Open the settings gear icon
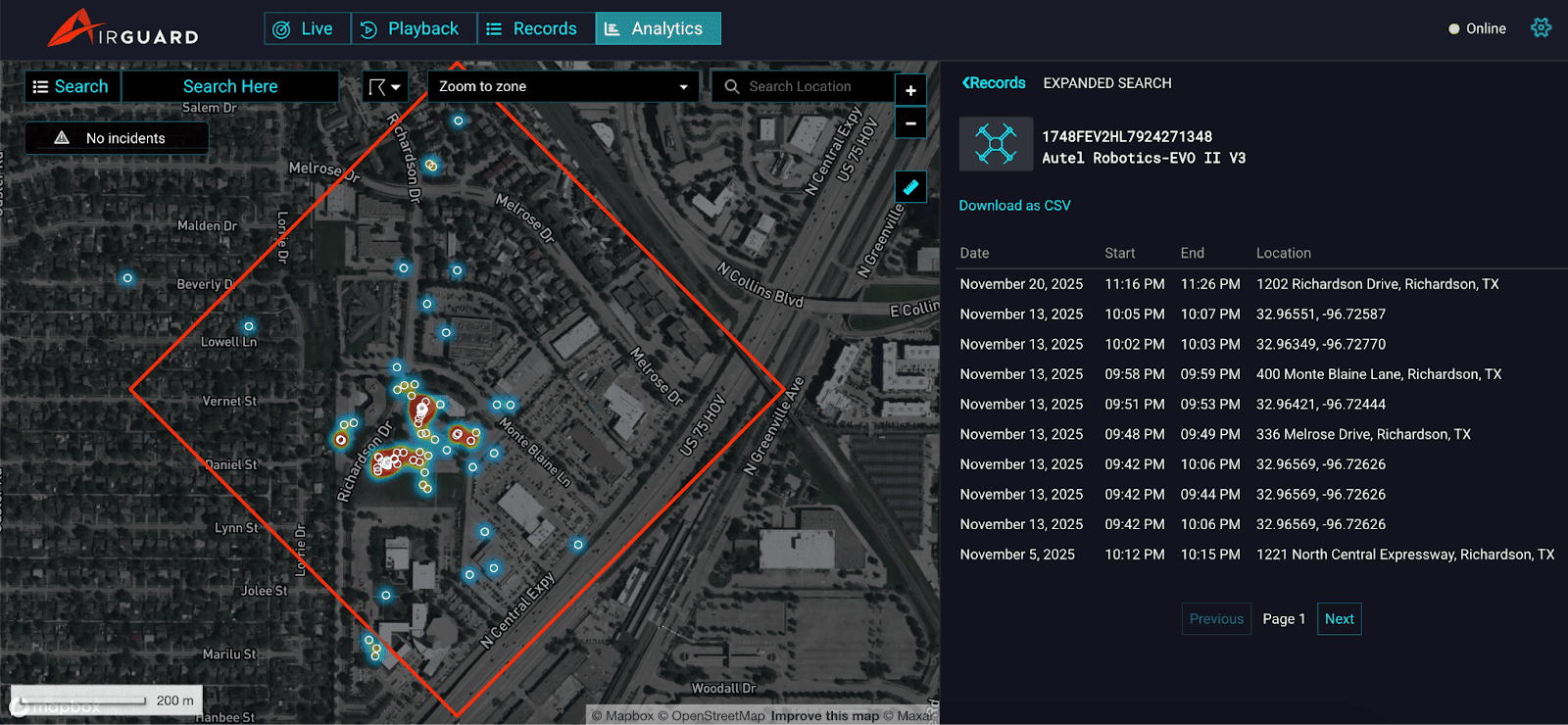This screenshot has width=1568, height=725. click(1541, 27)
